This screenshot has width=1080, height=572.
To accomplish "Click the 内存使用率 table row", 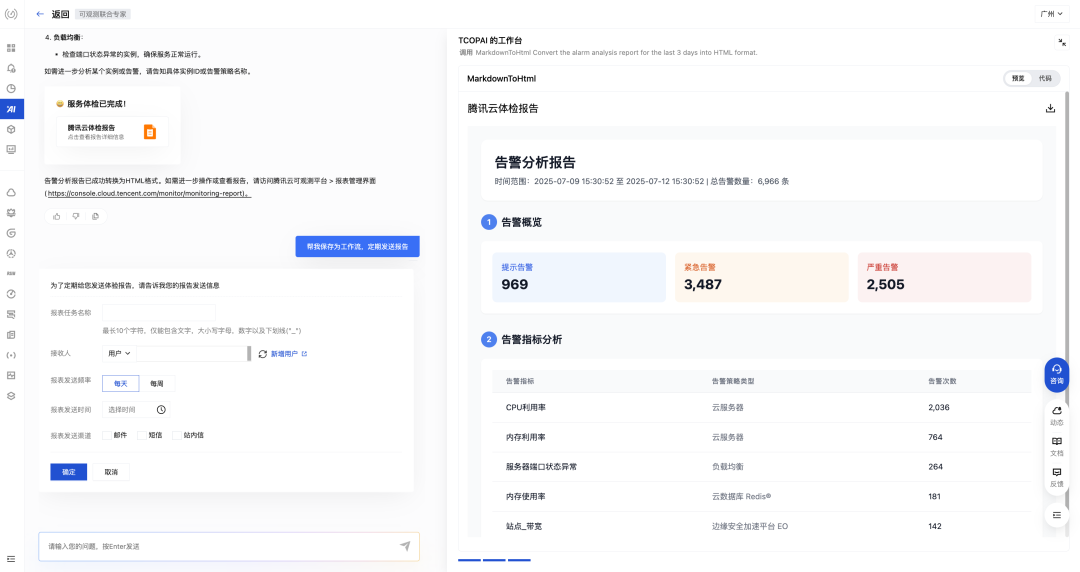I will (x=762, y=496).
